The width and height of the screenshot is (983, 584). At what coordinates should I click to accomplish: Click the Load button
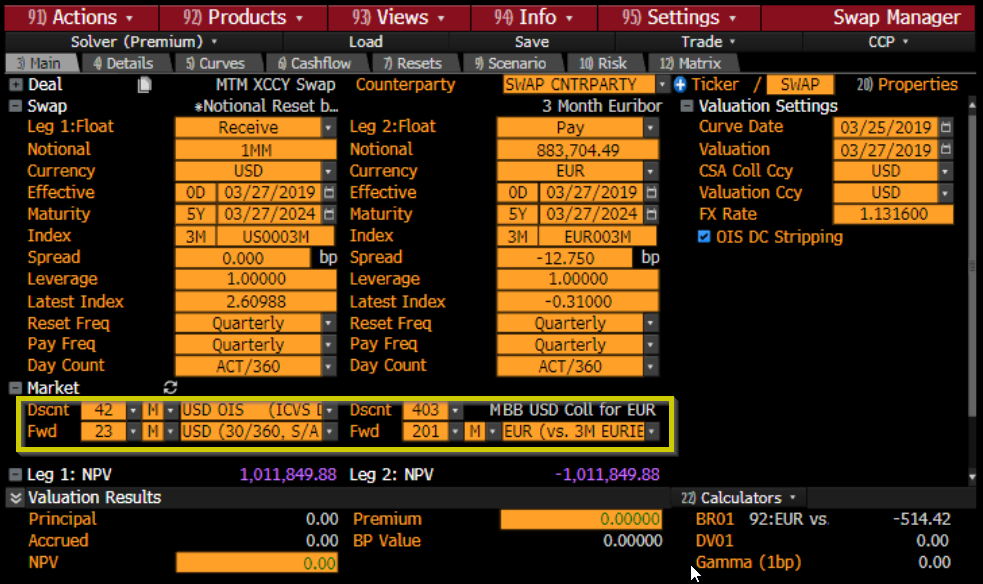[x=365, y=42]
